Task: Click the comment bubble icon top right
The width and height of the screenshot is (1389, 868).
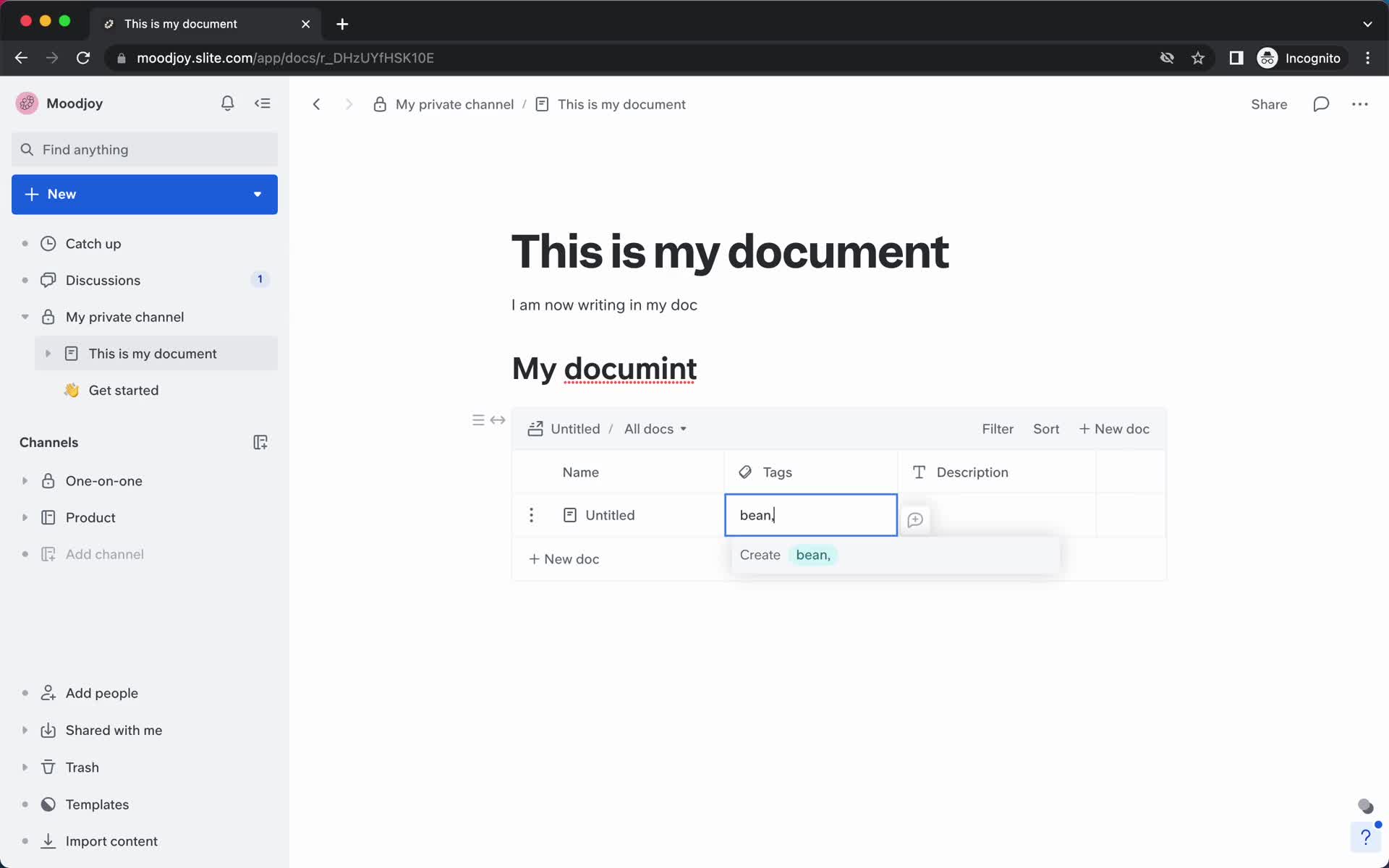Action: click(x=1320, y=104)
